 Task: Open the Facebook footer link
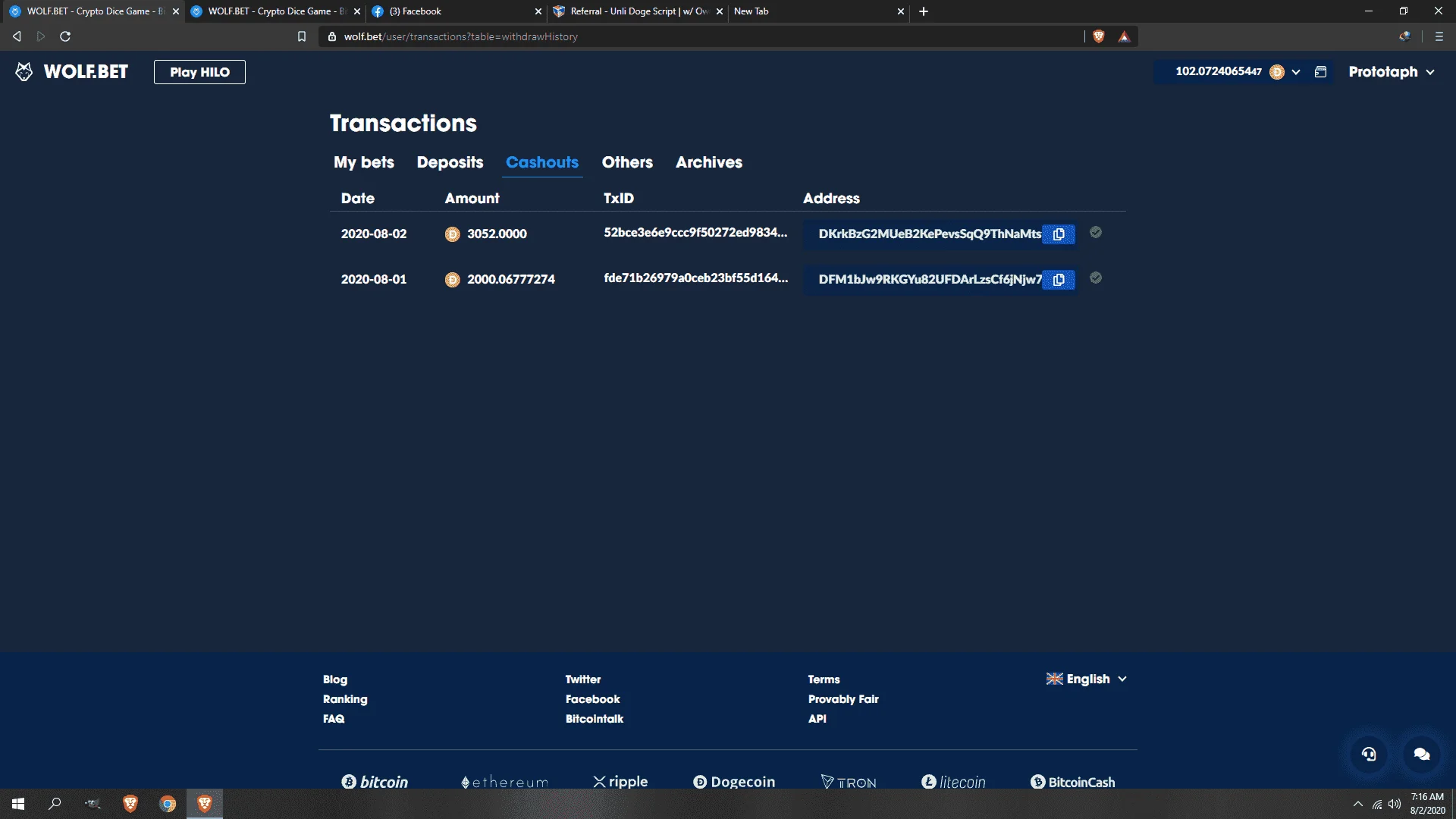(x=593, y=699)
